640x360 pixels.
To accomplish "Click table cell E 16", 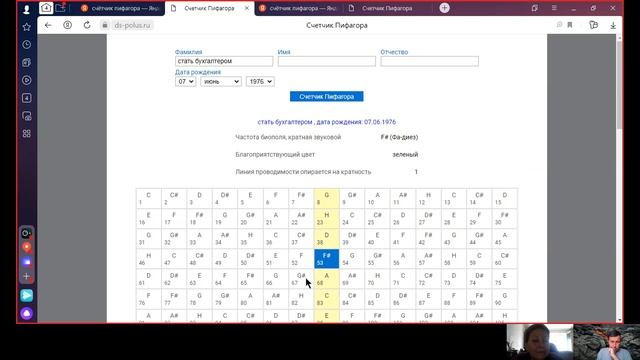I will (149, 218).
